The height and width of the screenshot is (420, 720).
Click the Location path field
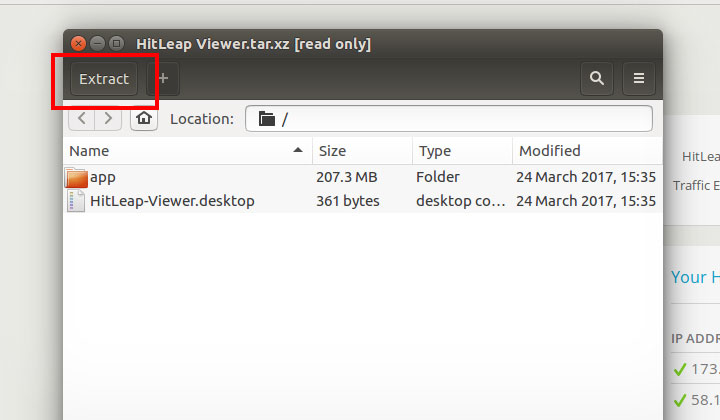pos(449,119)
